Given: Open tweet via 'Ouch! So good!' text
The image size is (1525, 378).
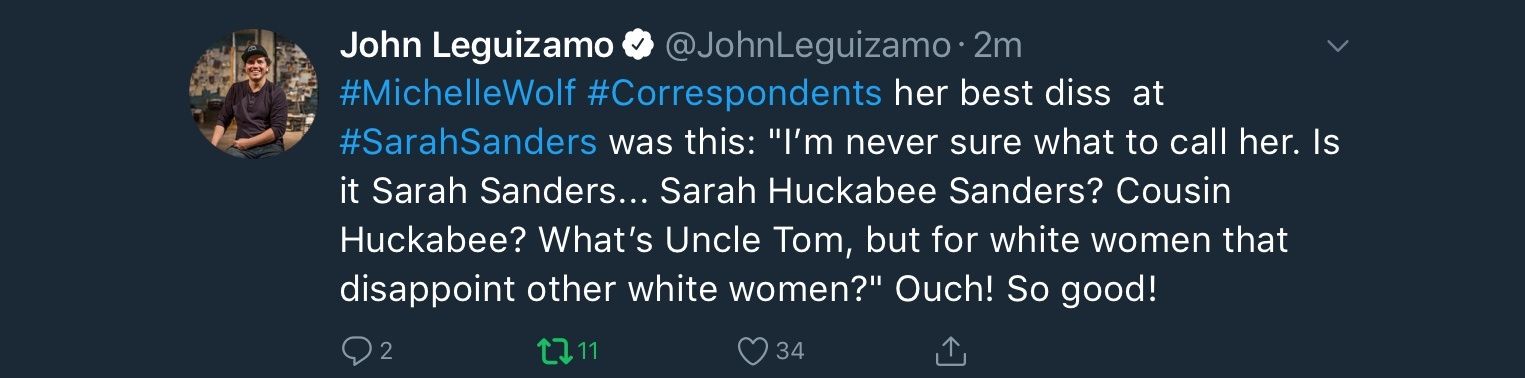Looking at the screenshot, I should tap(1025, 289).
